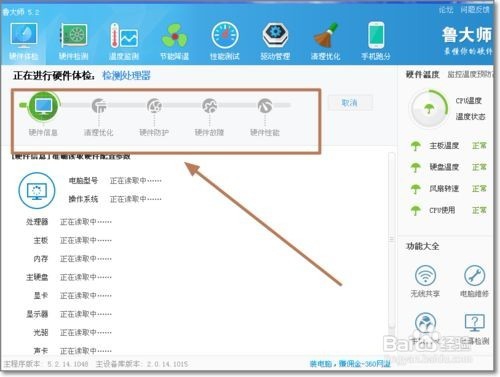The width and height of the screenshot is (500, 377).
Task: Click the 换电脑 赚佣金 promo link
Action: pyautogui.click(x=350, y=364)
